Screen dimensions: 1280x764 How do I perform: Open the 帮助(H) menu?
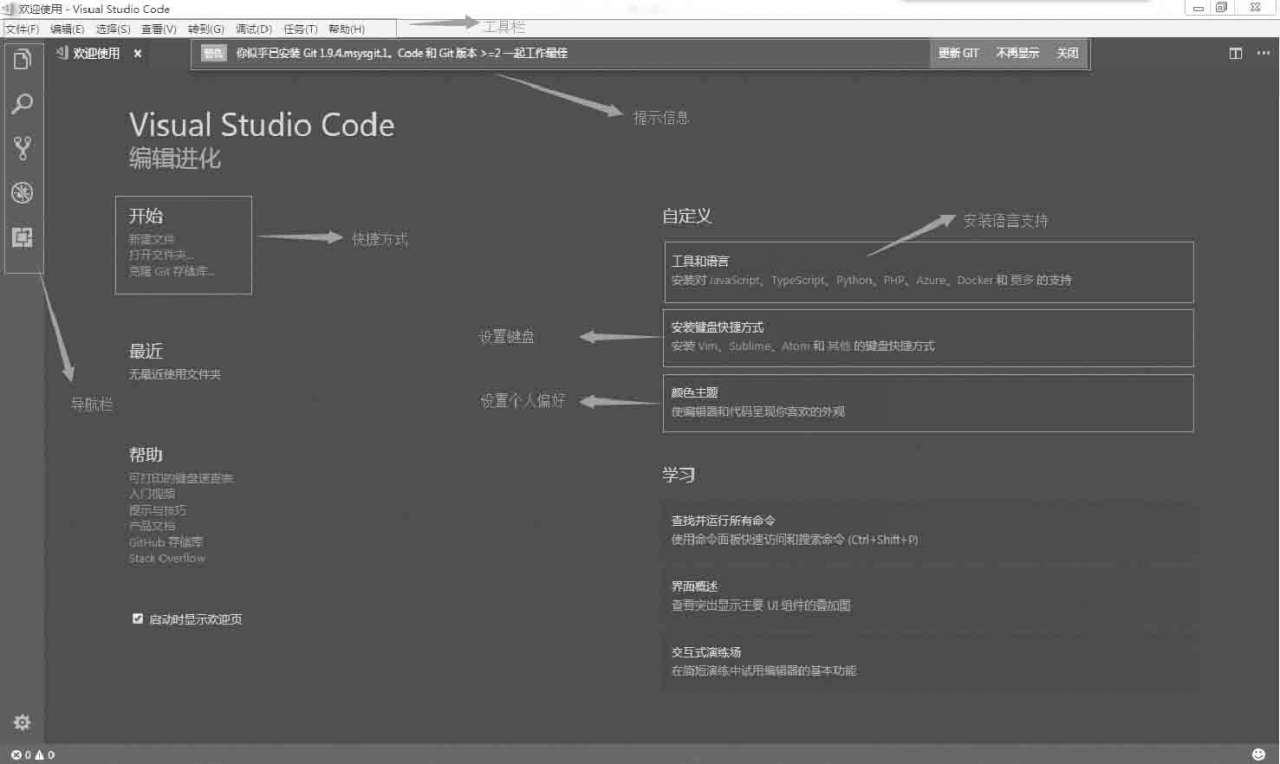click(x=346, y=29)
